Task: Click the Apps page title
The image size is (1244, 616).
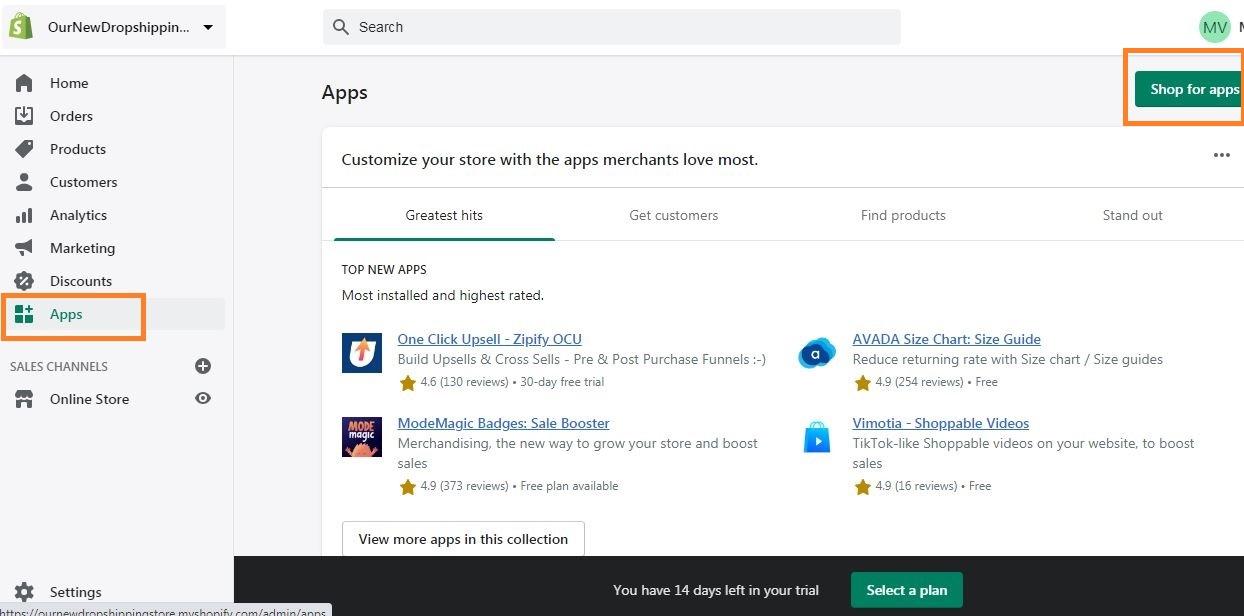Action: point(345,93)
